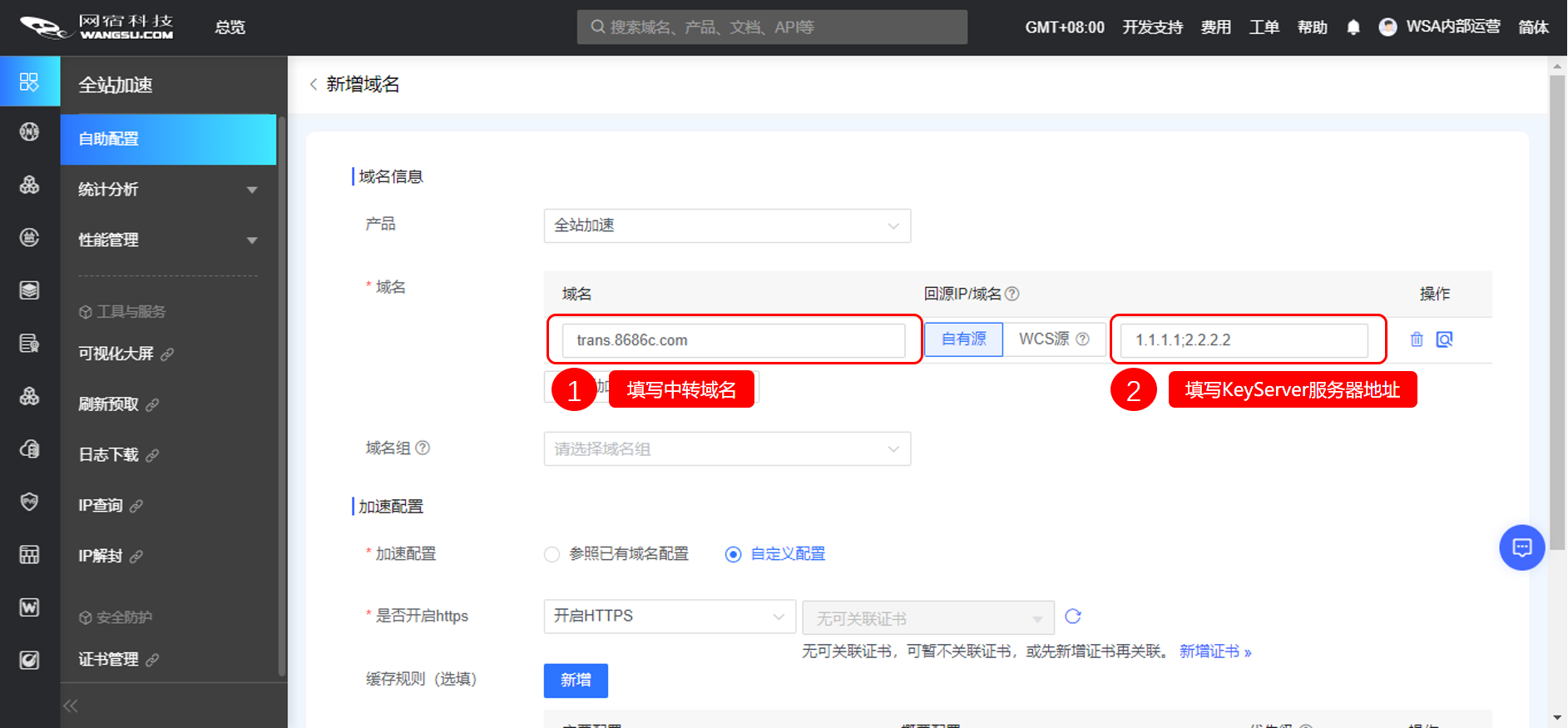Click the search-detect icon beside trash
The width and height of the screenshot is (1568, 728).
tap(1445, 339)
